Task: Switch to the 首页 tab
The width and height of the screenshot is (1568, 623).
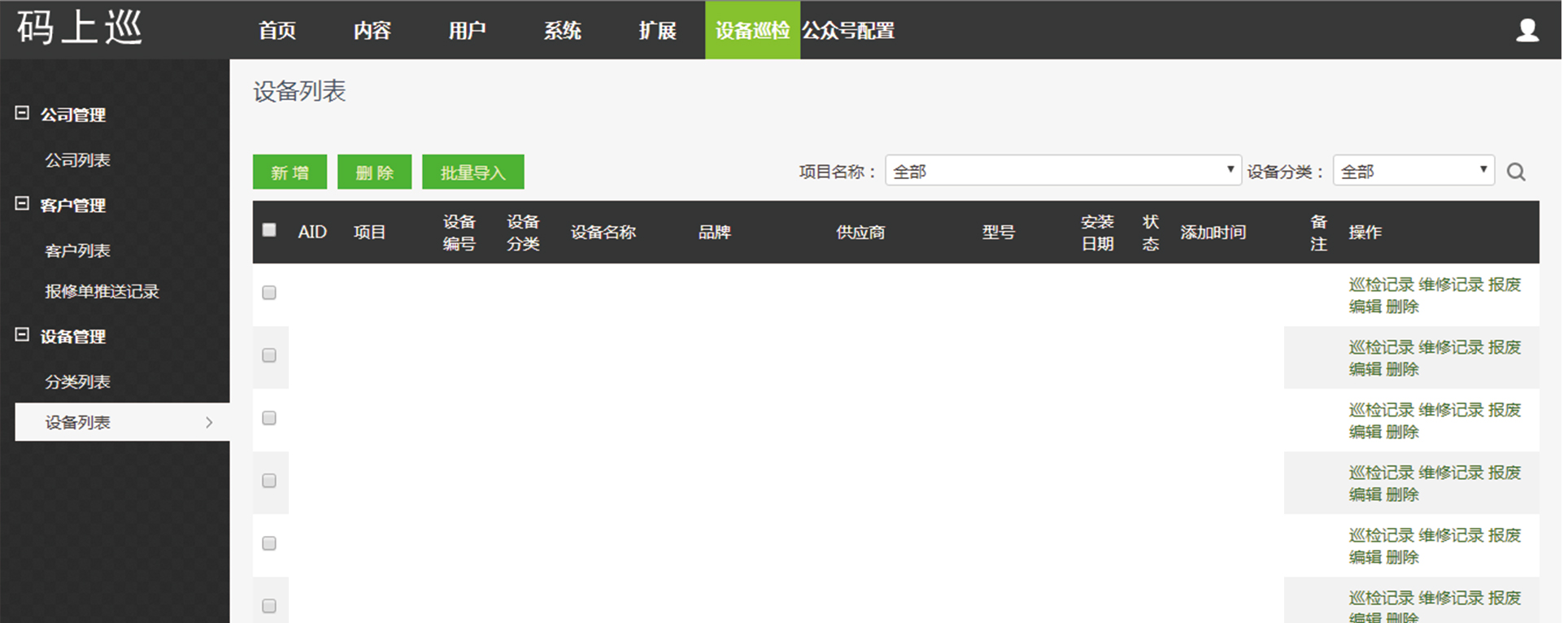Action: pos(277,31)
